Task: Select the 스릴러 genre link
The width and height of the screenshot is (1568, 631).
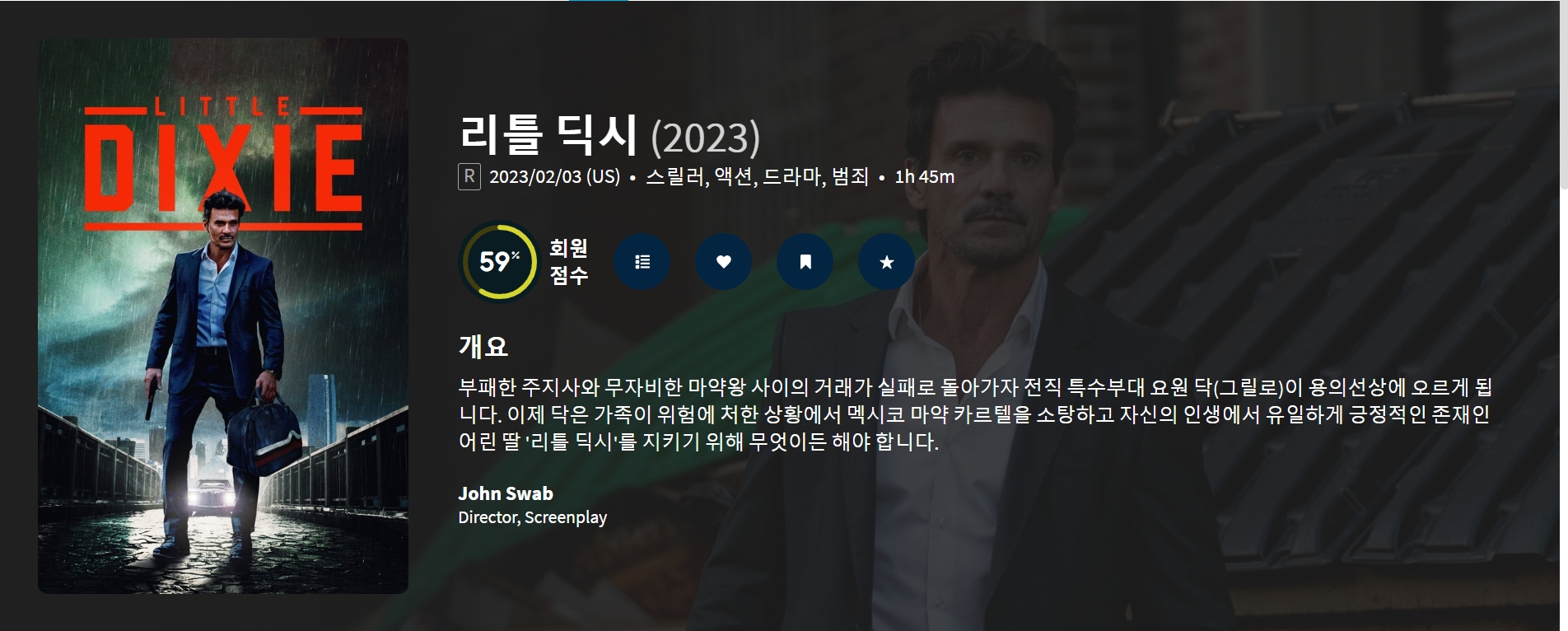Action: click(x=675, y=176)
